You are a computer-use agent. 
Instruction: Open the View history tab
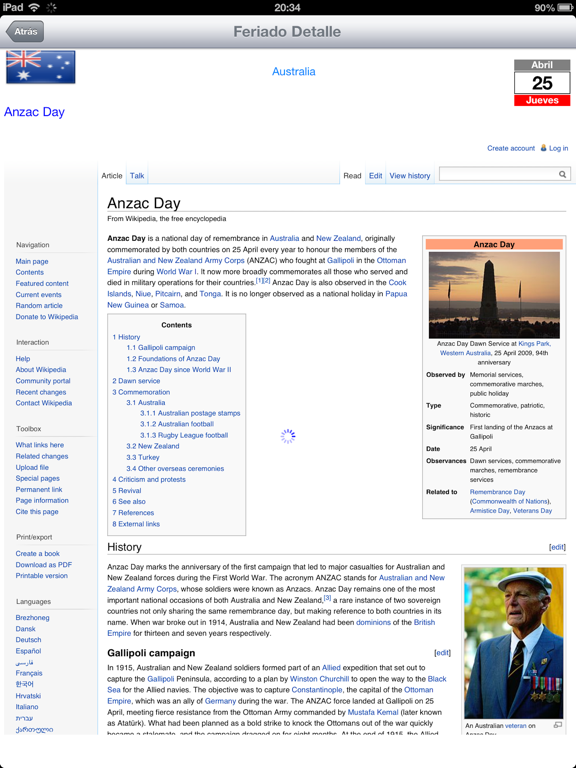410,175
